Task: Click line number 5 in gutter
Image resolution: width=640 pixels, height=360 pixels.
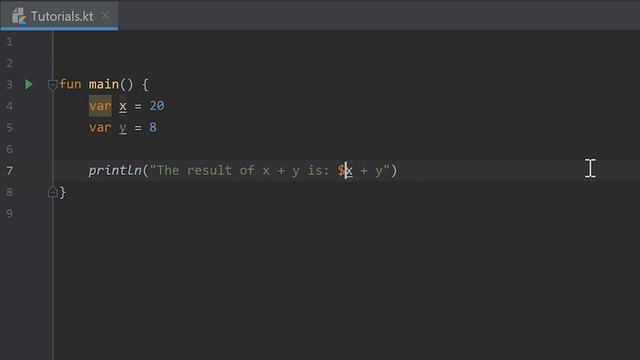Action: pyautogui.click(x=9, y=127)
